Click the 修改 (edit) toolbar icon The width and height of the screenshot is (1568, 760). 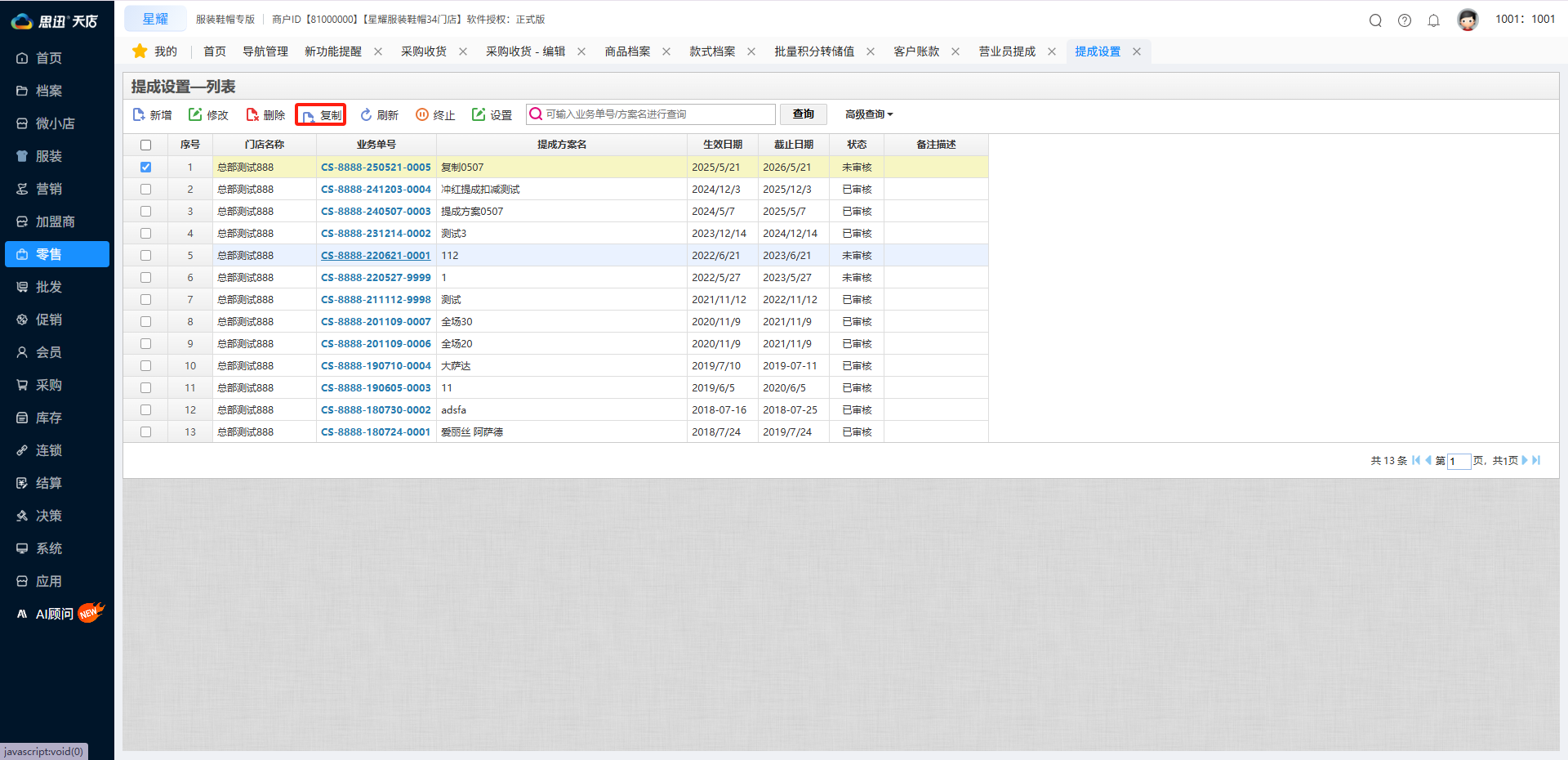(x=195, y=115)
